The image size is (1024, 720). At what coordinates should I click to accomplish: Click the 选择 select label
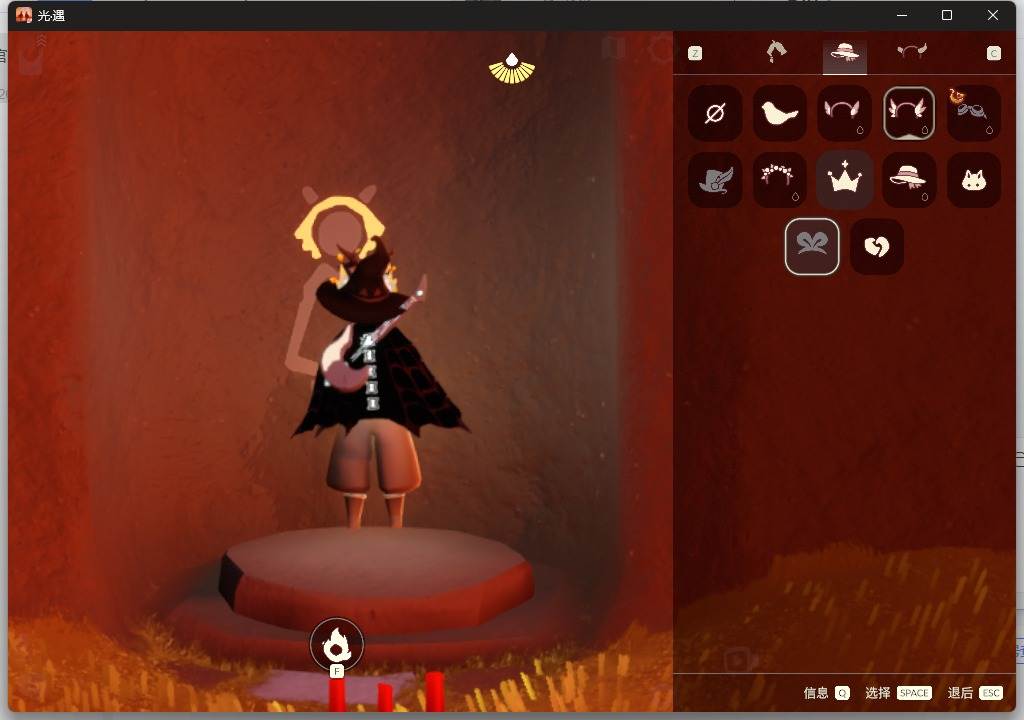[x=878, y=693]
